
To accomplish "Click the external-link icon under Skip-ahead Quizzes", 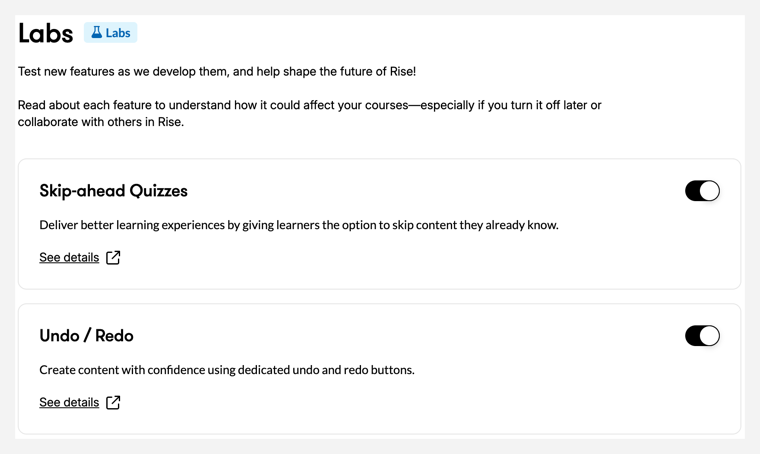I will coord(113,258).
